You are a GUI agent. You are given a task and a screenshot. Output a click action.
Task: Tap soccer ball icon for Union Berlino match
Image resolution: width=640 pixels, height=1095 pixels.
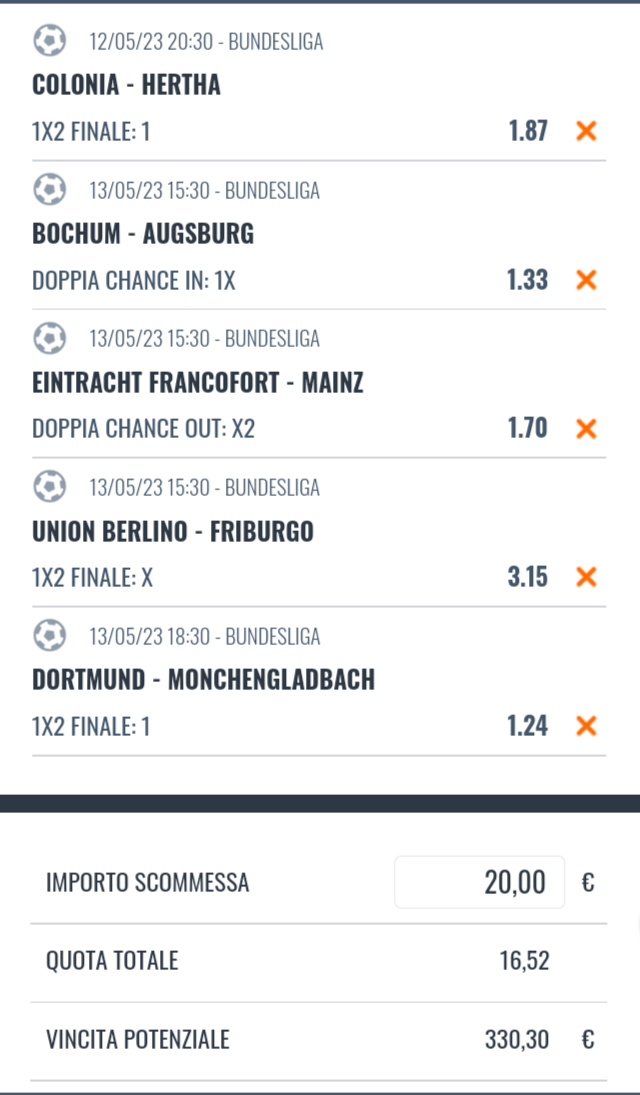pyautogui.click(x=49, y=488)
